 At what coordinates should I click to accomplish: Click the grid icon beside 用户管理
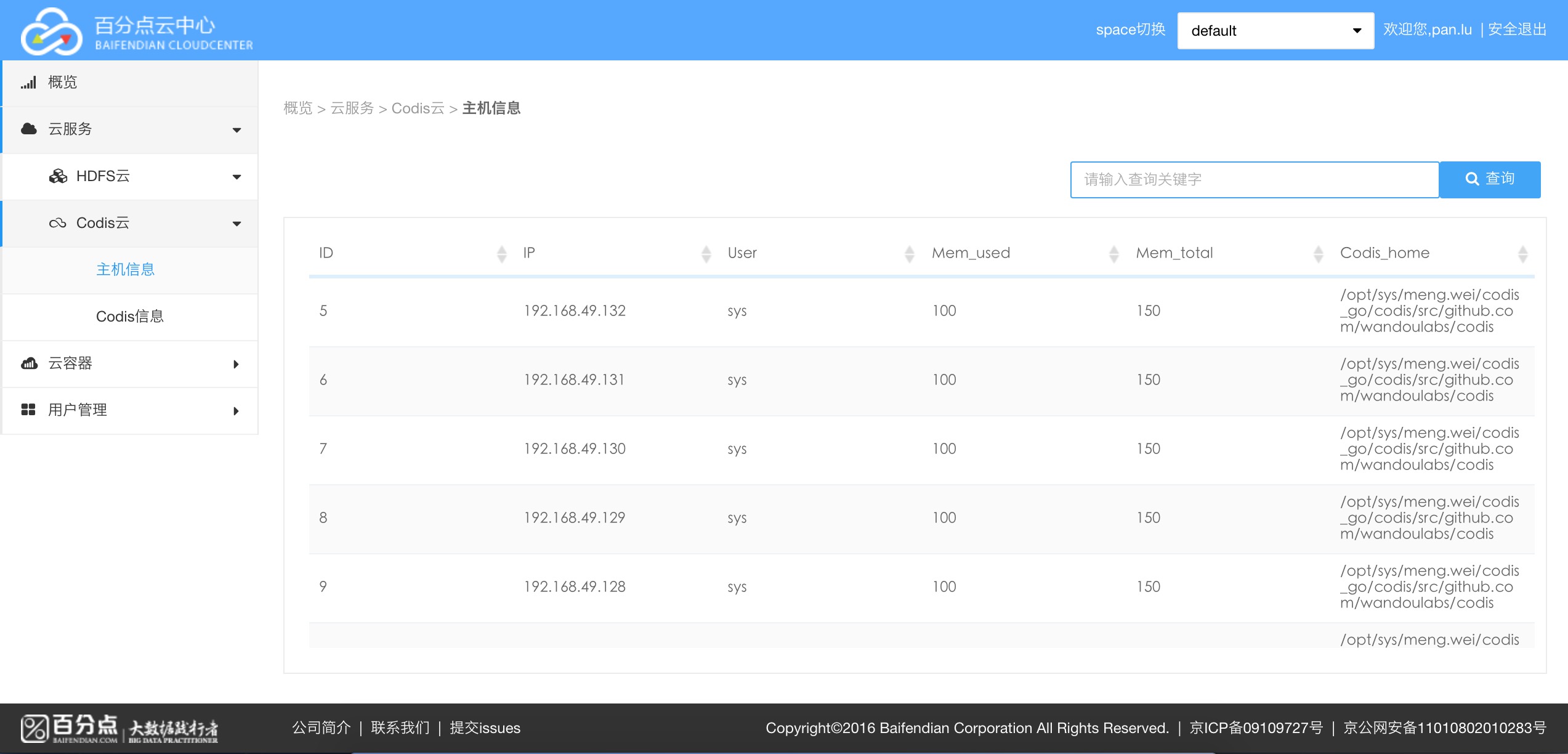(28, 410)
